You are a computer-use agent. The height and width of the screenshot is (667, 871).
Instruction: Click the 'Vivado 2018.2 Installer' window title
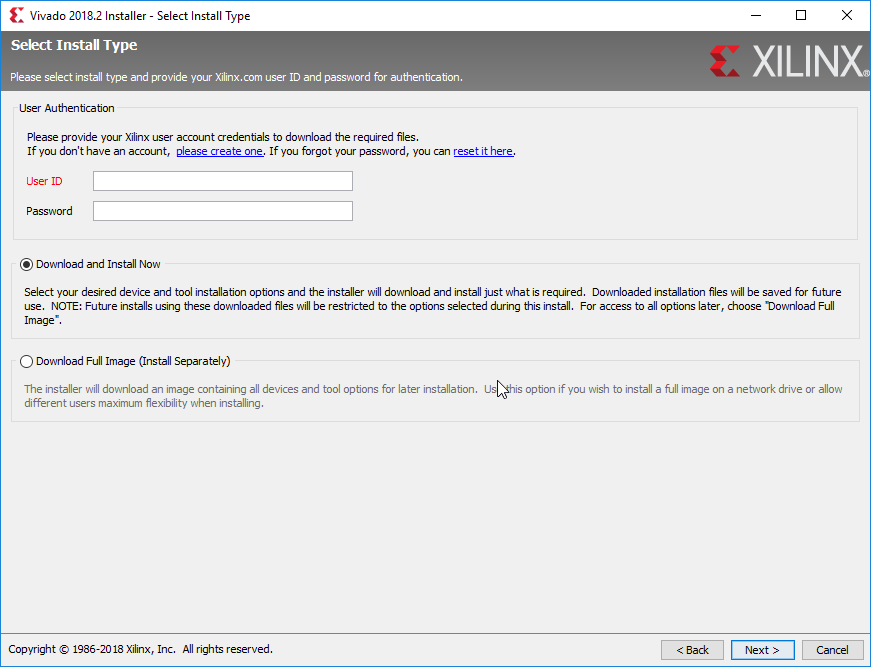tap(140, 16)
